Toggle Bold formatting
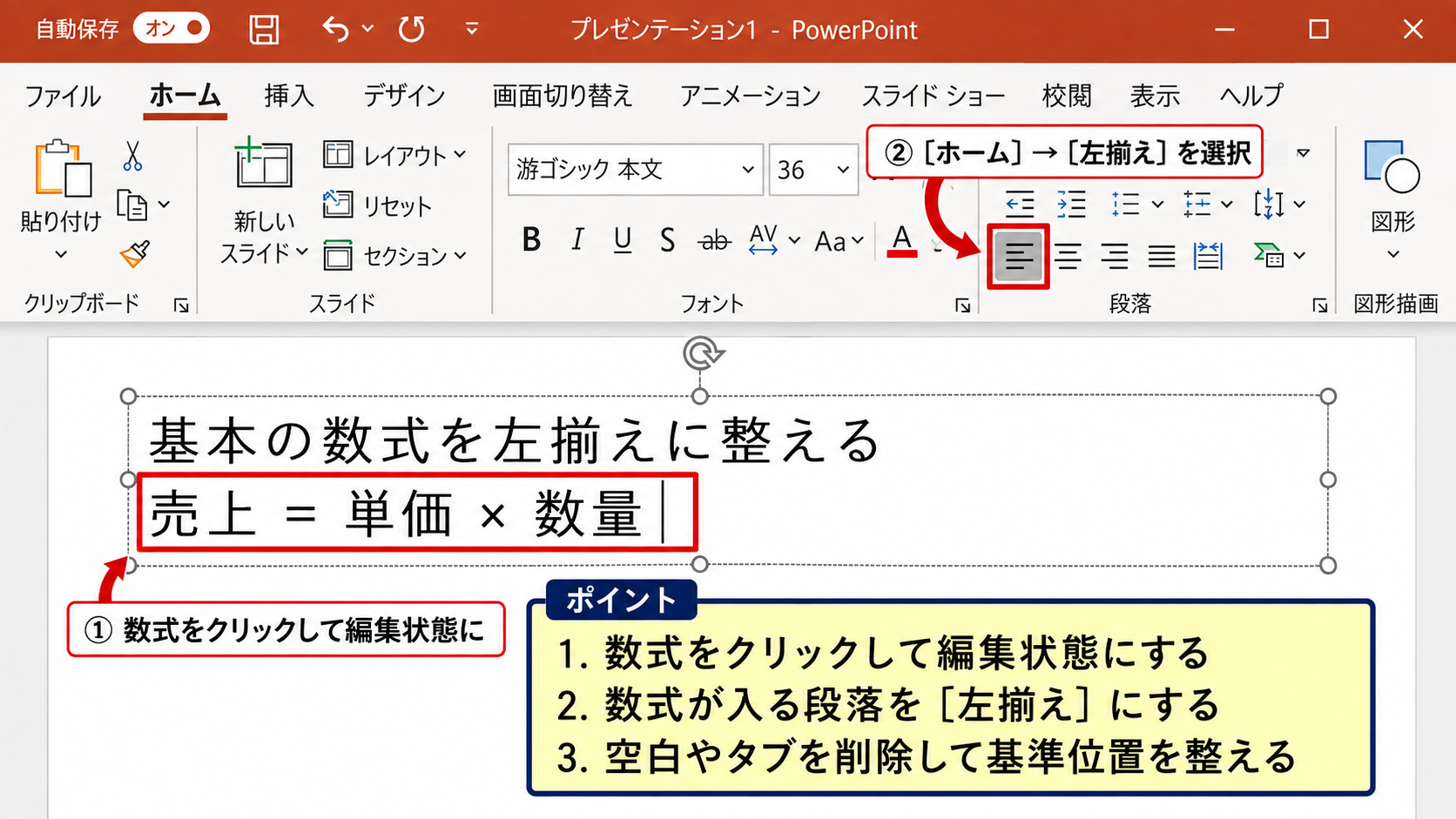The image size is (1456, 819). pyautogui.click(x=531, y=239)
